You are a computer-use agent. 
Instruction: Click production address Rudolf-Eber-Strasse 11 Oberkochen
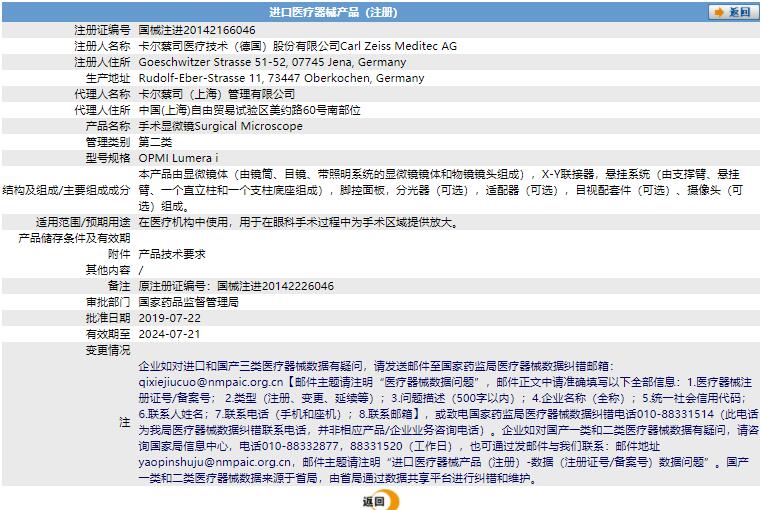click(x=281, y=78)
